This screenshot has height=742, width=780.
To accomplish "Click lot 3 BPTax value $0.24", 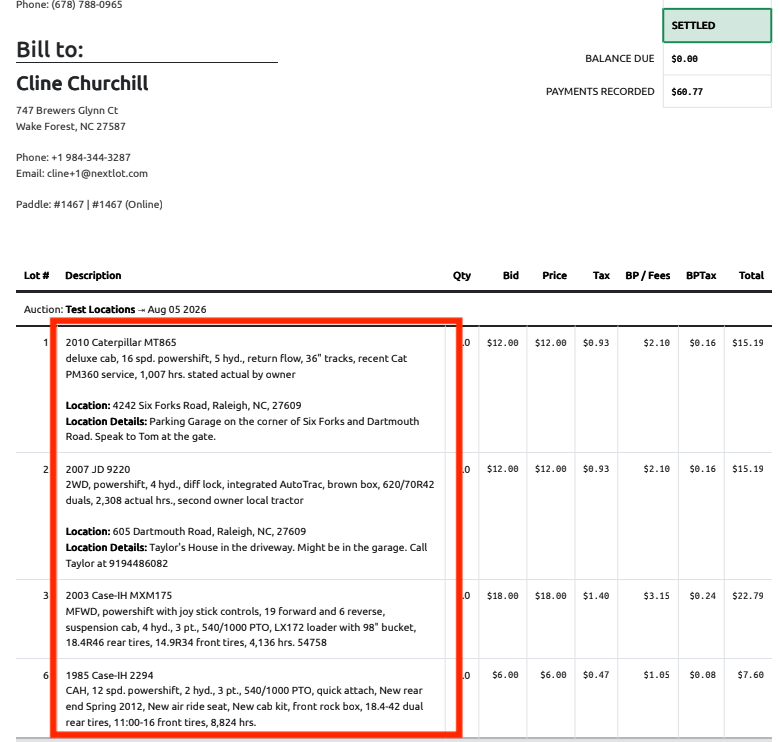I will click(702, 596).
